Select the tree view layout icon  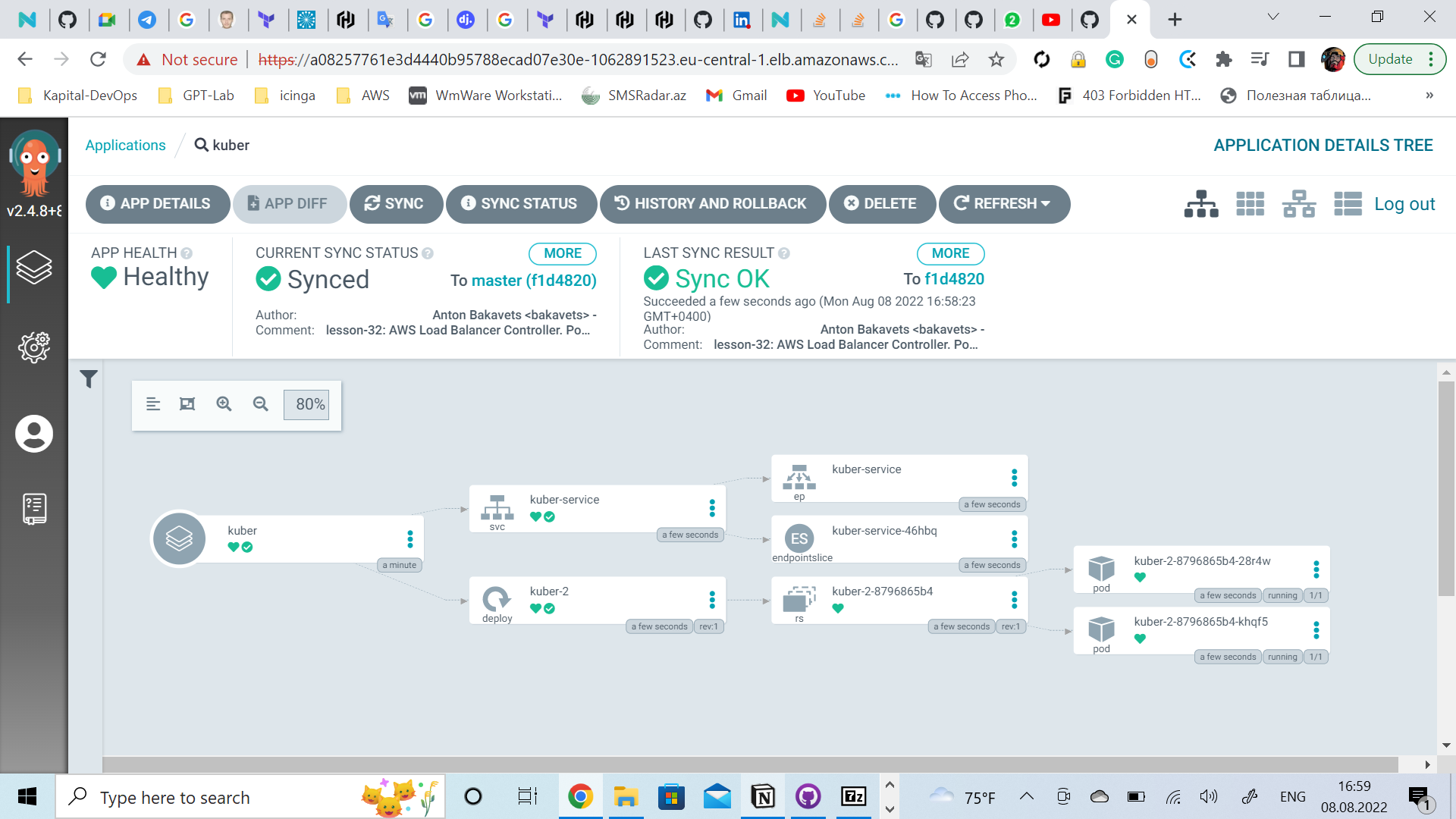(x=1201, y=204)
